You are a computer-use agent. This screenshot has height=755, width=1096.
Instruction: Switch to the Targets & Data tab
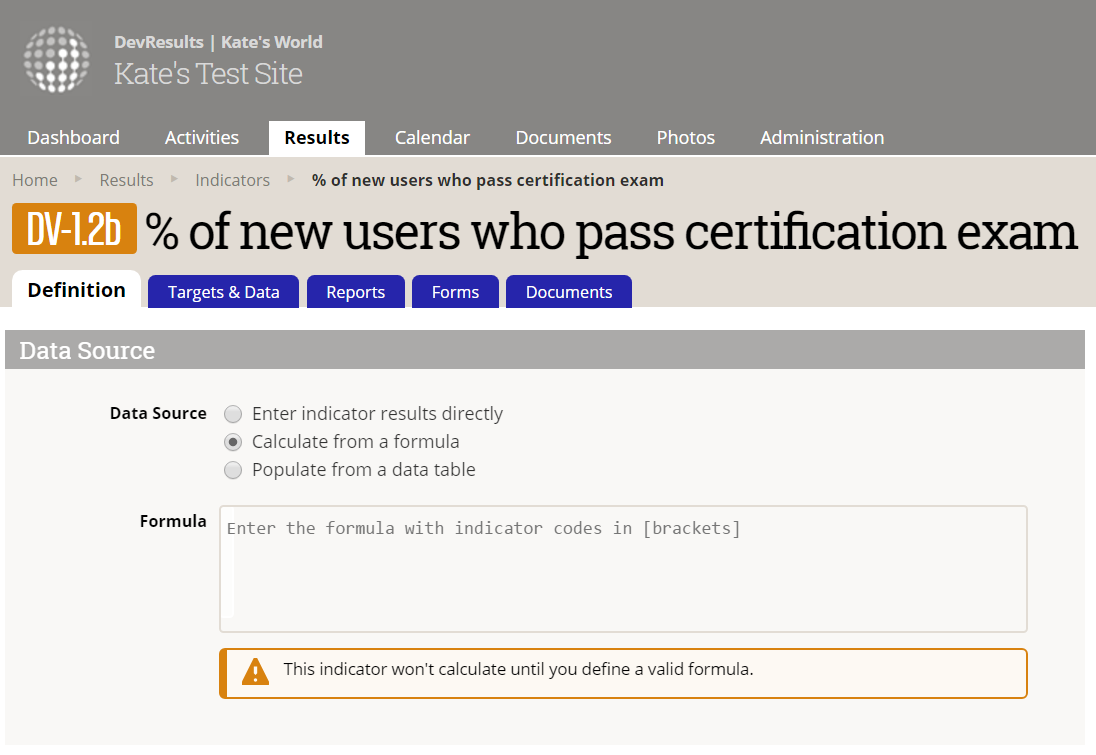coord(223,292)
